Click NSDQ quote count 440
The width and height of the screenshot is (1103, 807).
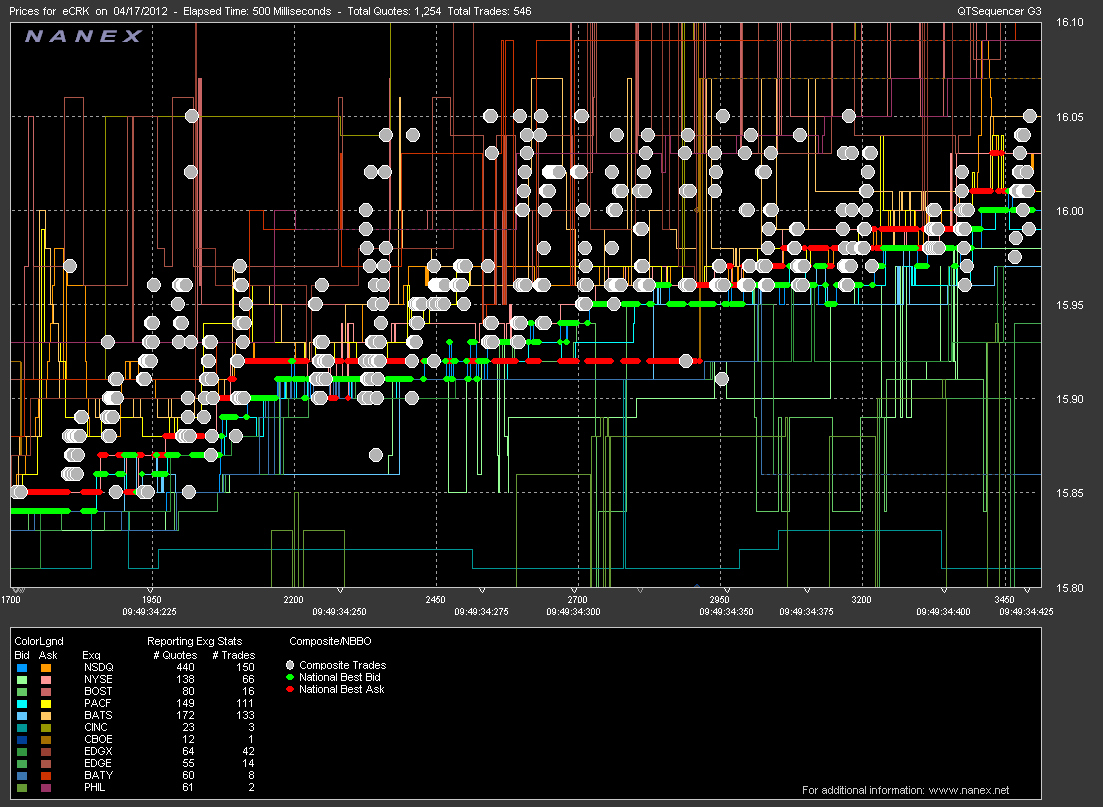pyautogui.click(x=185, y=667)
